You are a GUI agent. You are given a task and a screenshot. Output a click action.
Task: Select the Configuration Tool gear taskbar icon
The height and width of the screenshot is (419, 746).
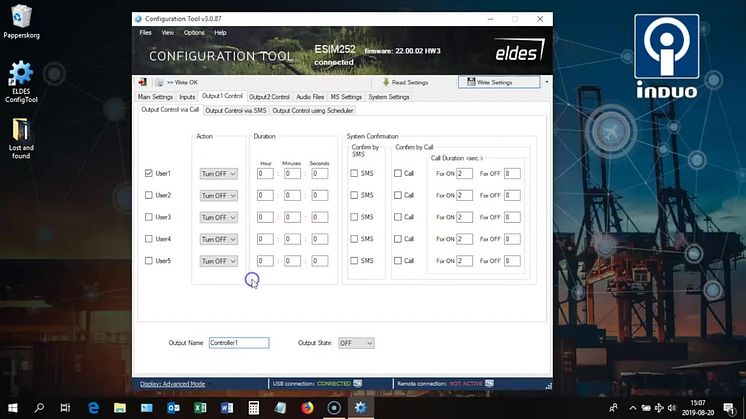pos(361,408)
